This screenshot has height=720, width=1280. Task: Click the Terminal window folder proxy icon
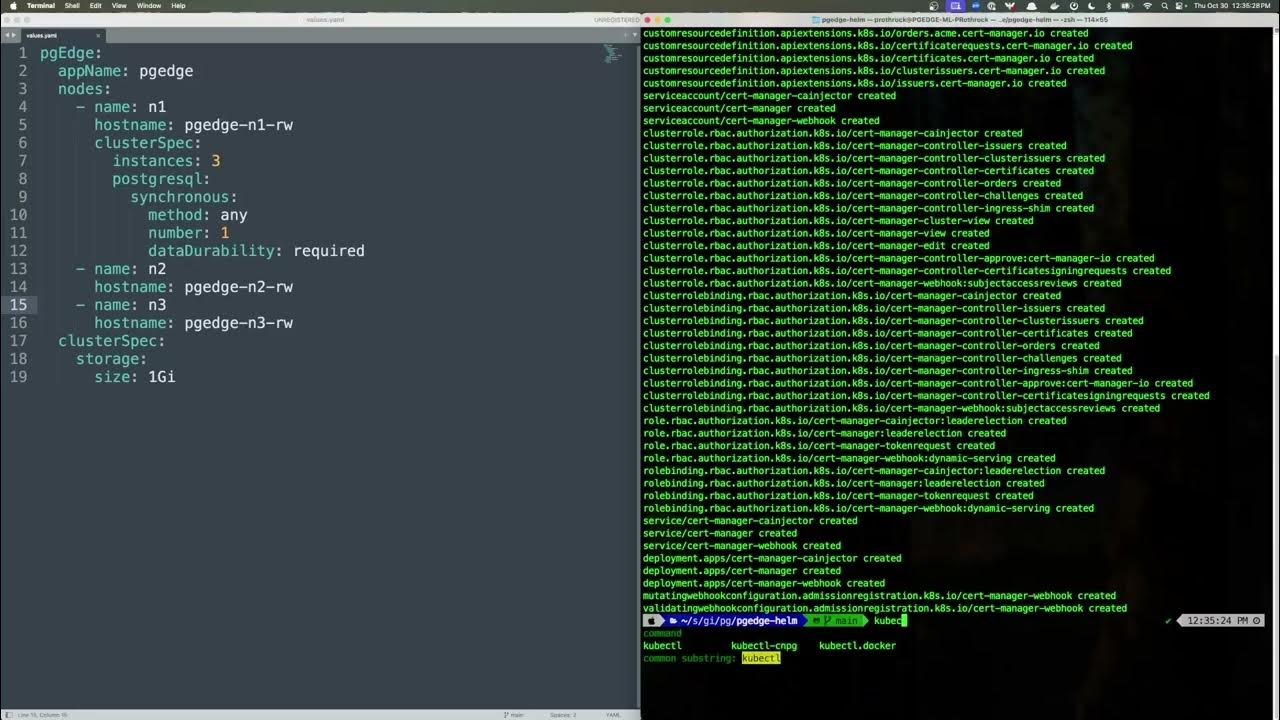816,20
